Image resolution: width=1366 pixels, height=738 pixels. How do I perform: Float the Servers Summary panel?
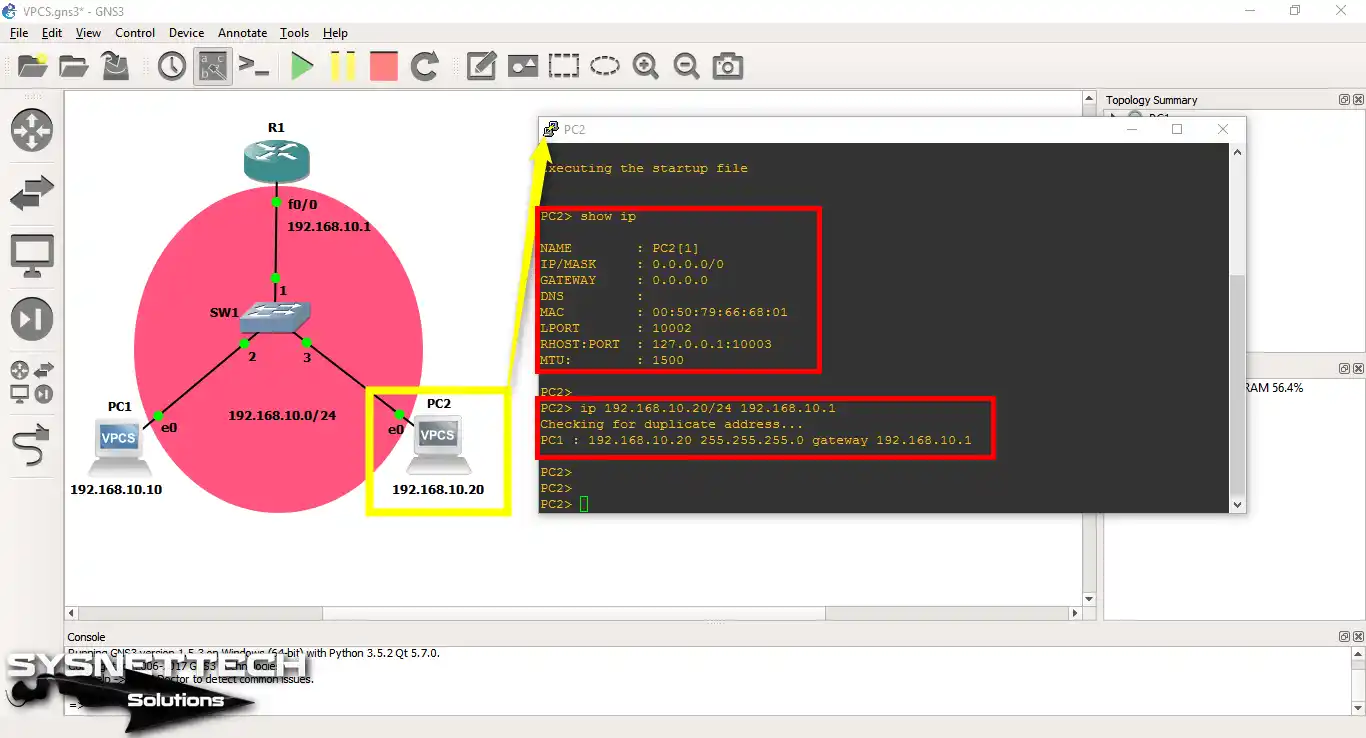[1344, 369]
